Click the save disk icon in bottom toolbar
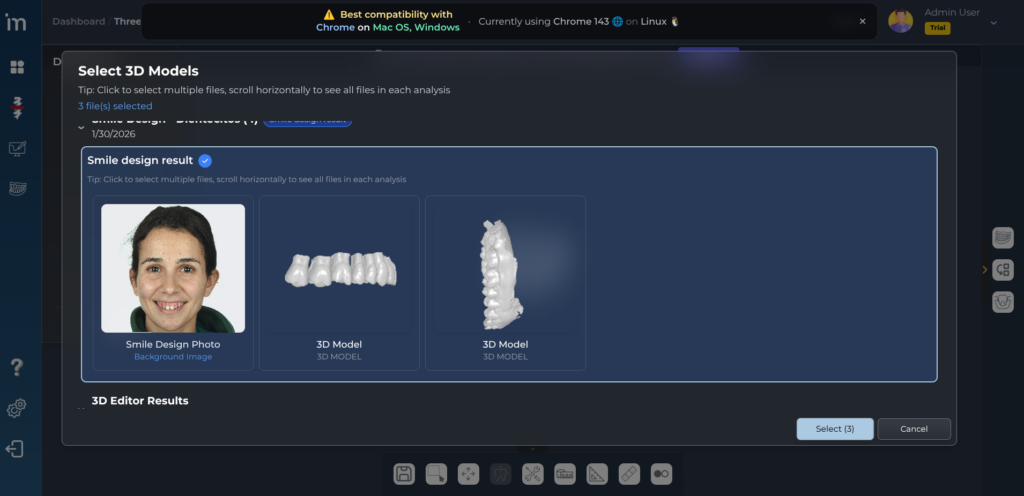The image size is (1024, 496). (x=404, y=474)
